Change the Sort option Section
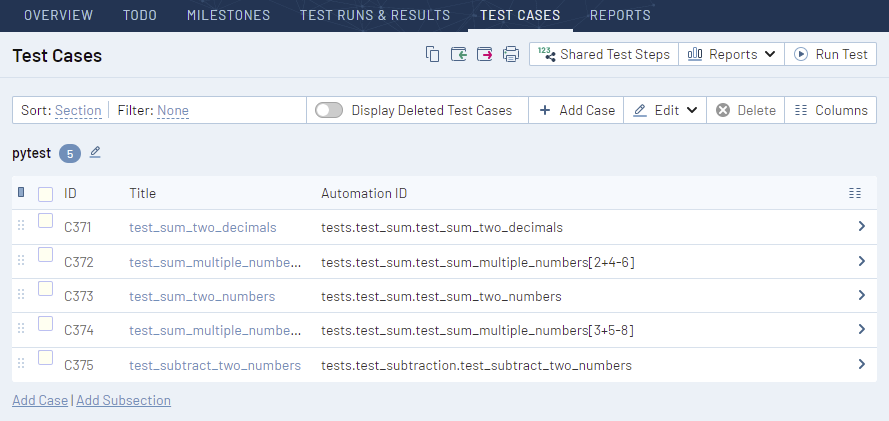This screenshot has height=421, width=889. click(x=78, y=110)
